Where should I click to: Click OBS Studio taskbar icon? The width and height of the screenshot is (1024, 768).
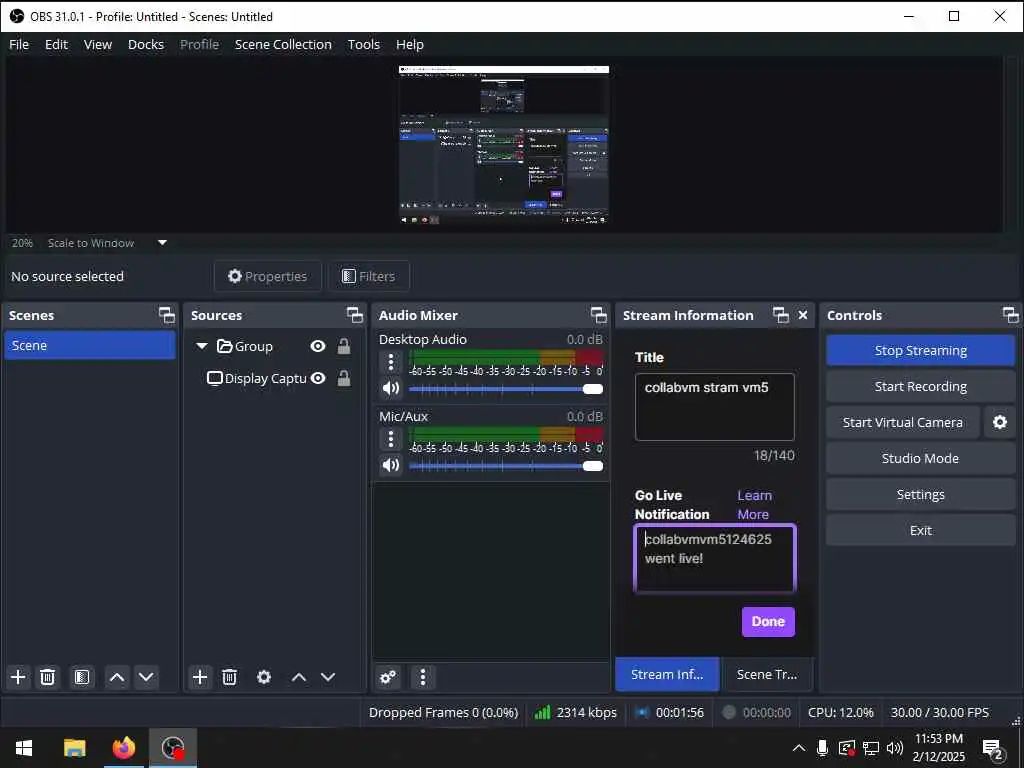tap(173, 748)
